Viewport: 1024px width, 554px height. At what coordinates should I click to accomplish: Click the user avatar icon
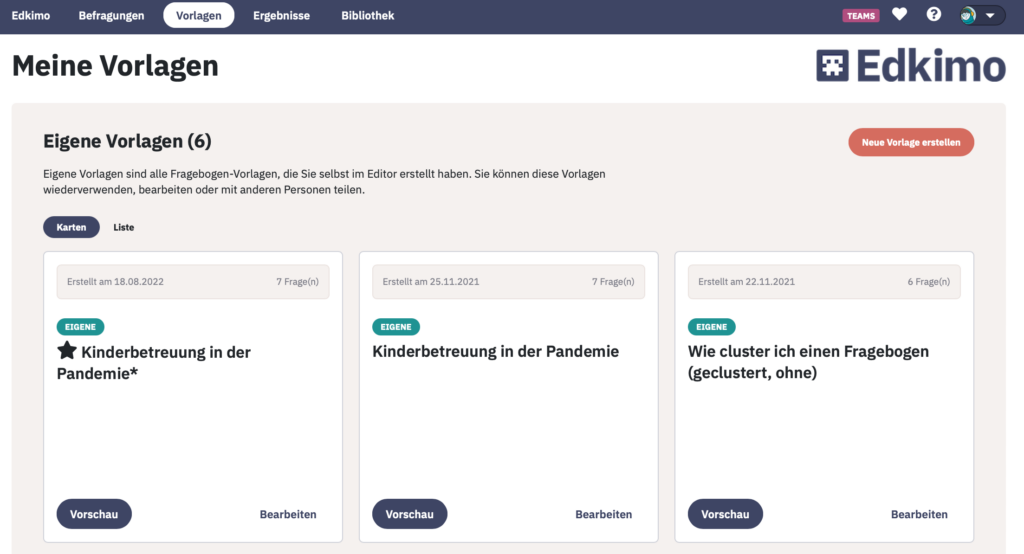coord(968,15)
